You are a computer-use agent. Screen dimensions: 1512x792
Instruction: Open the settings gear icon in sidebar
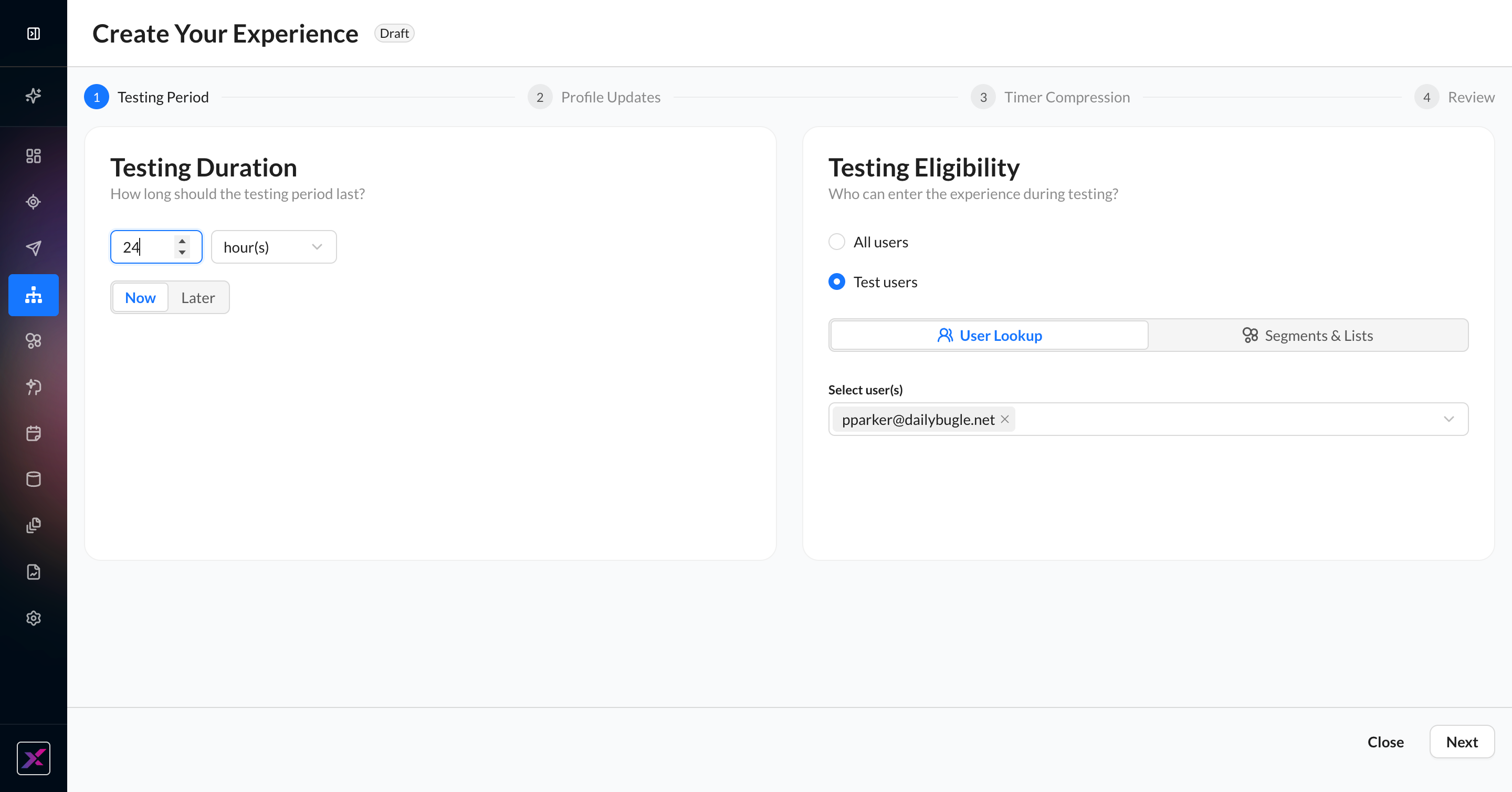click(x=34, y=618)
